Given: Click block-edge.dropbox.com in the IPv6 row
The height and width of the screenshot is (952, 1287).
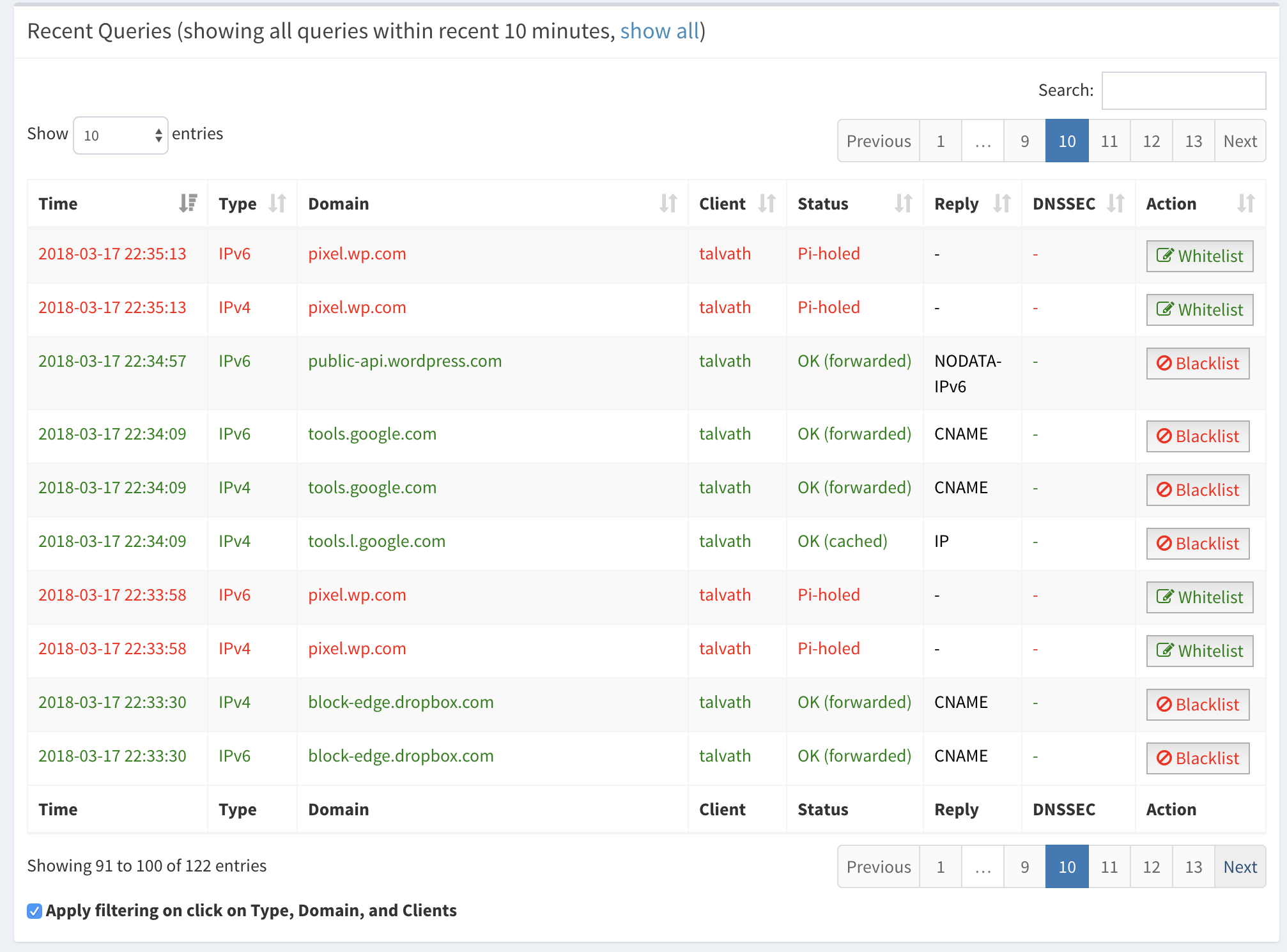Looking at the screenshot, I should click(401, 756).
